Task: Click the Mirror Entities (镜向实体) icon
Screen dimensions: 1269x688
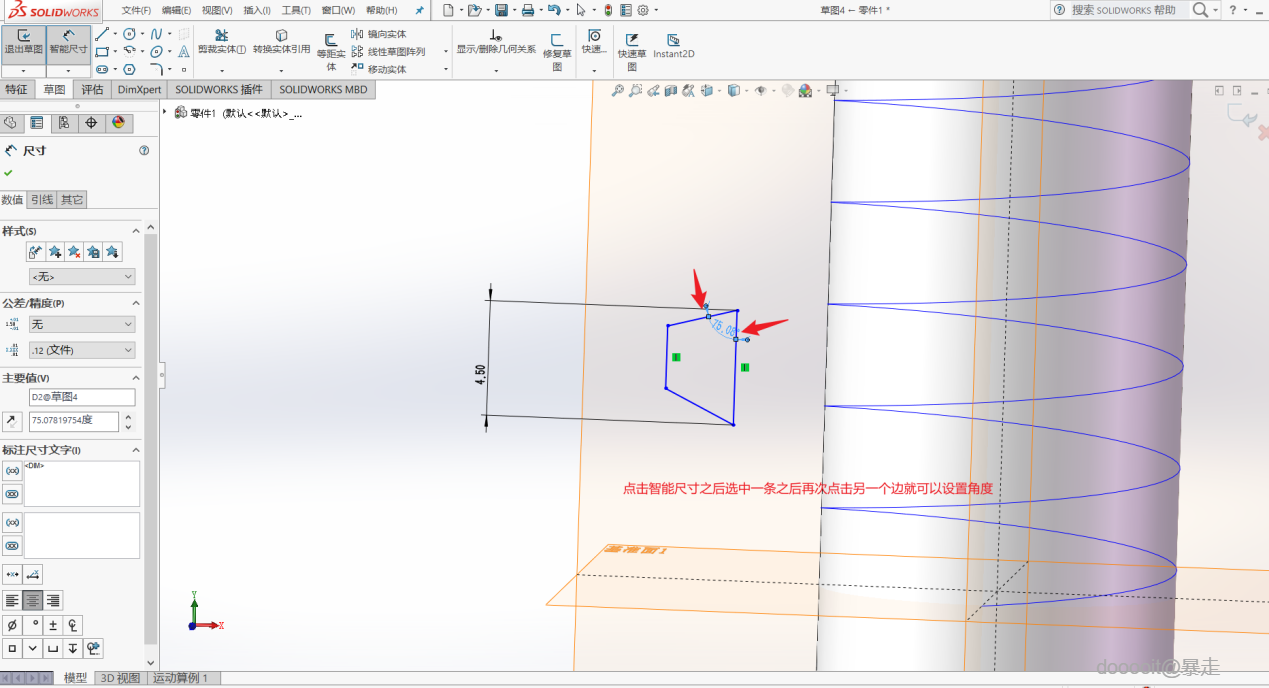Action: (x=358, y=34)
